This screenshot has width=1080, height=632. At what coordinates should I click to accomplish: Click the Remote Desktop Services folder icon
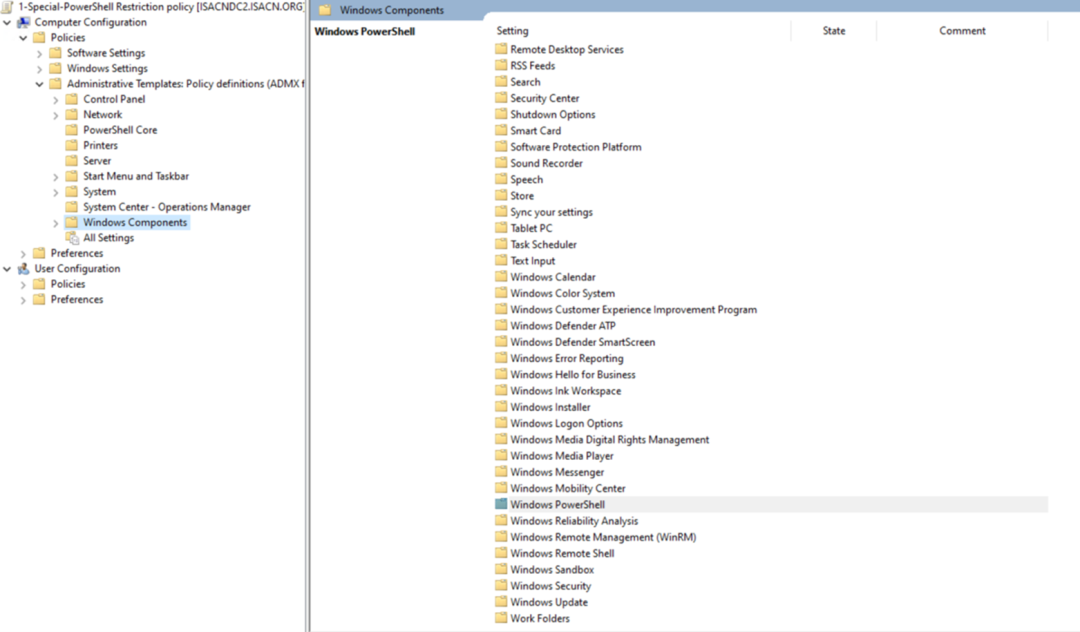tap(501, 49)
